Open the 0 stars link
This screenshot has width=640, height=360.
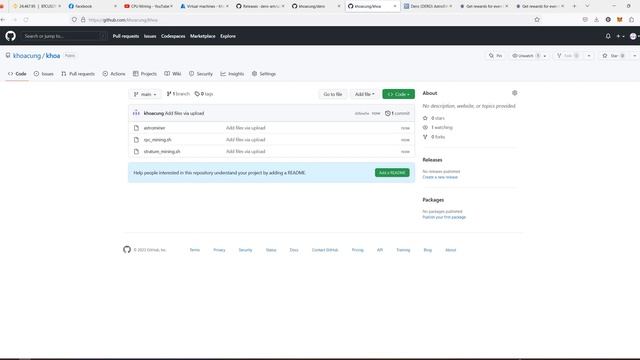coord(434,118)
